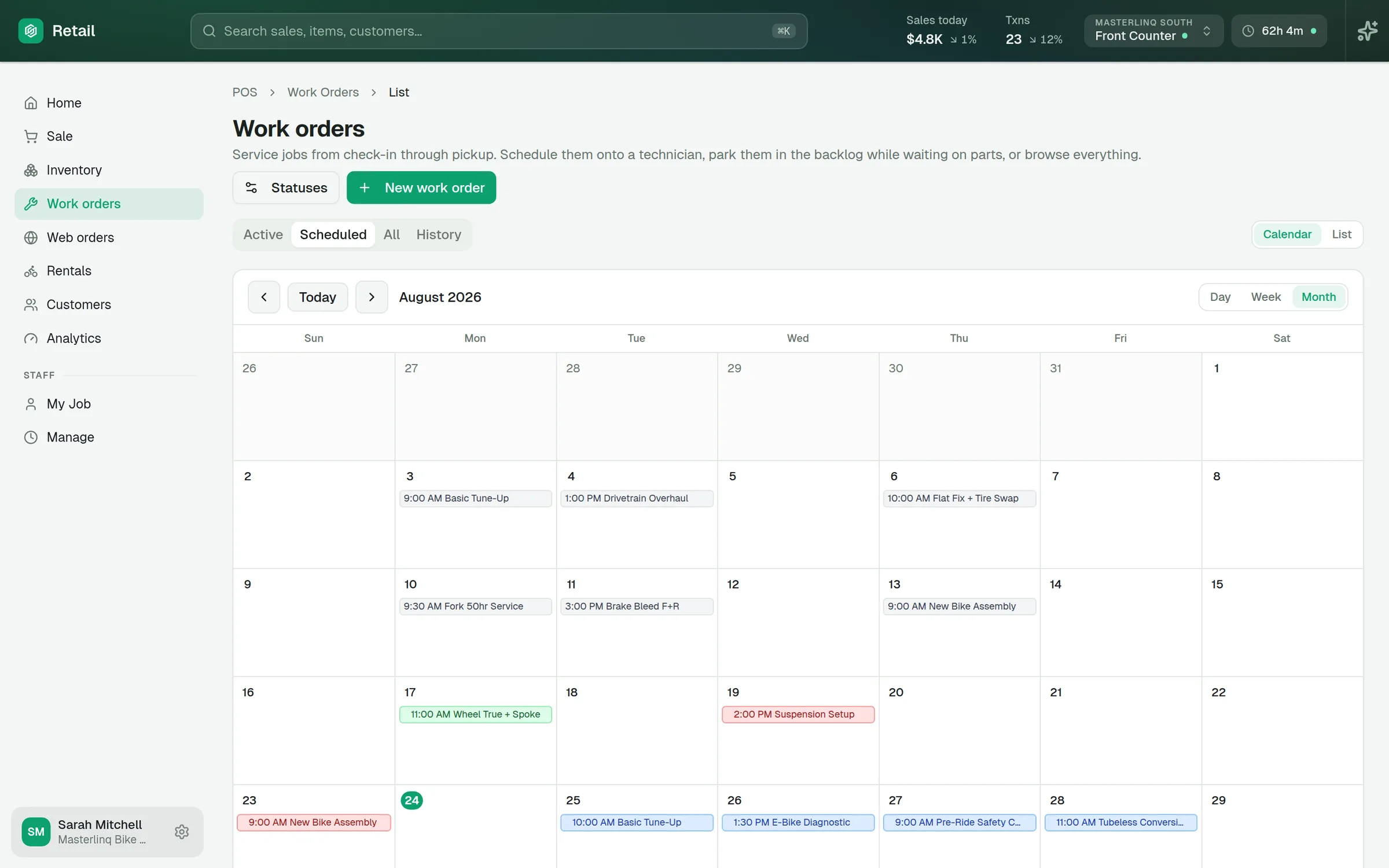Click the Retail logo icon
The width and height of the screenshot is (1389, 868).
(31, 31)
